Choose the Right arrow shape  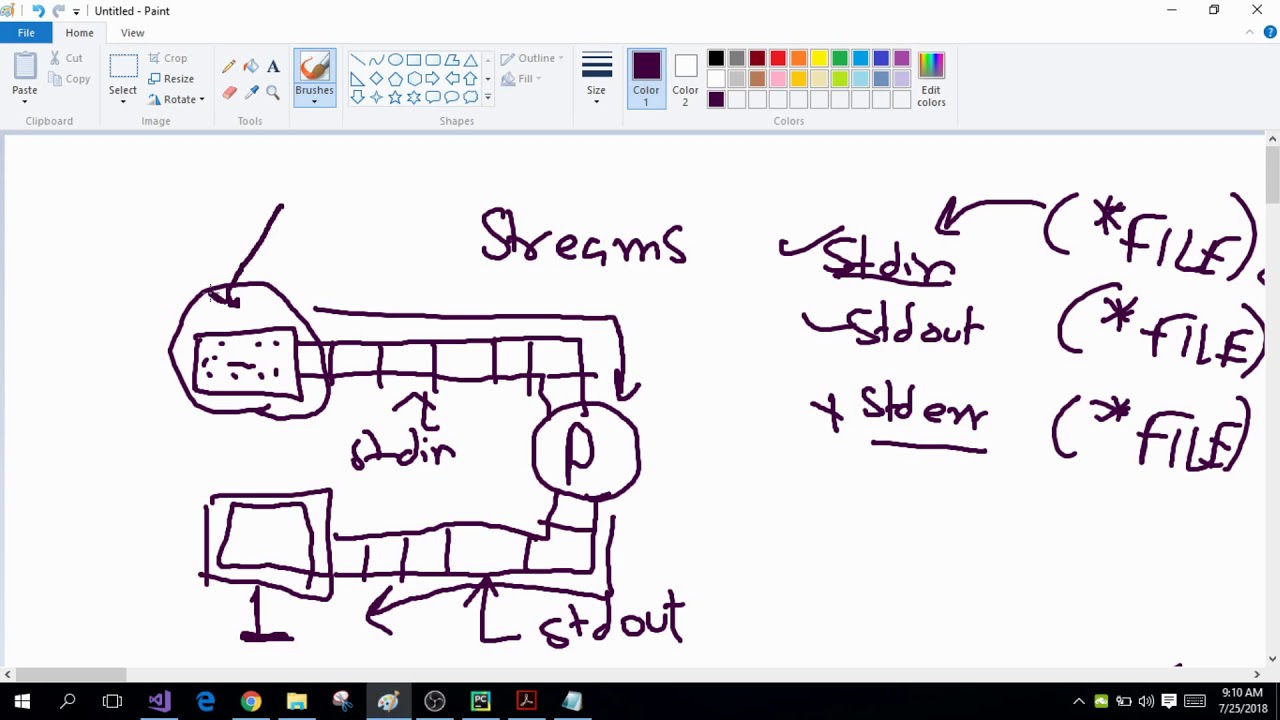tap(433, 78)
